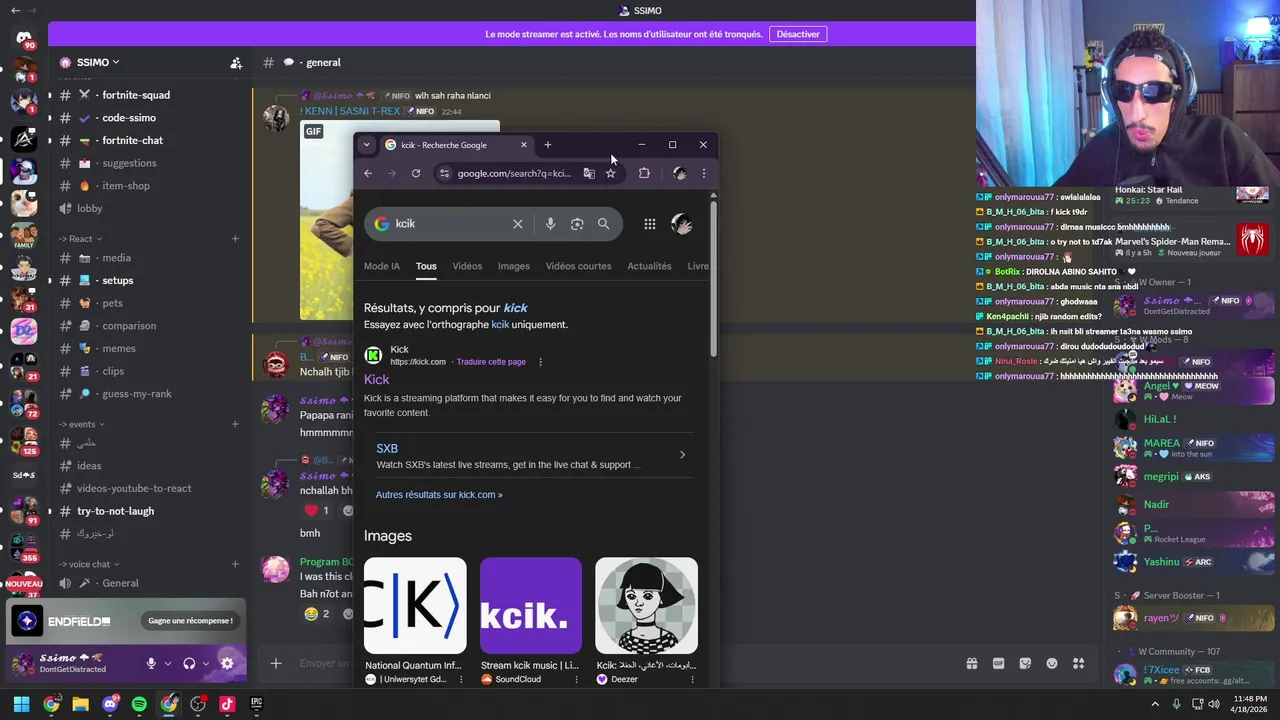This screenshot has width=1280, height=720.
Task: Open the Kick search result link
Action: pyautogui.click(x=377, y=379)
